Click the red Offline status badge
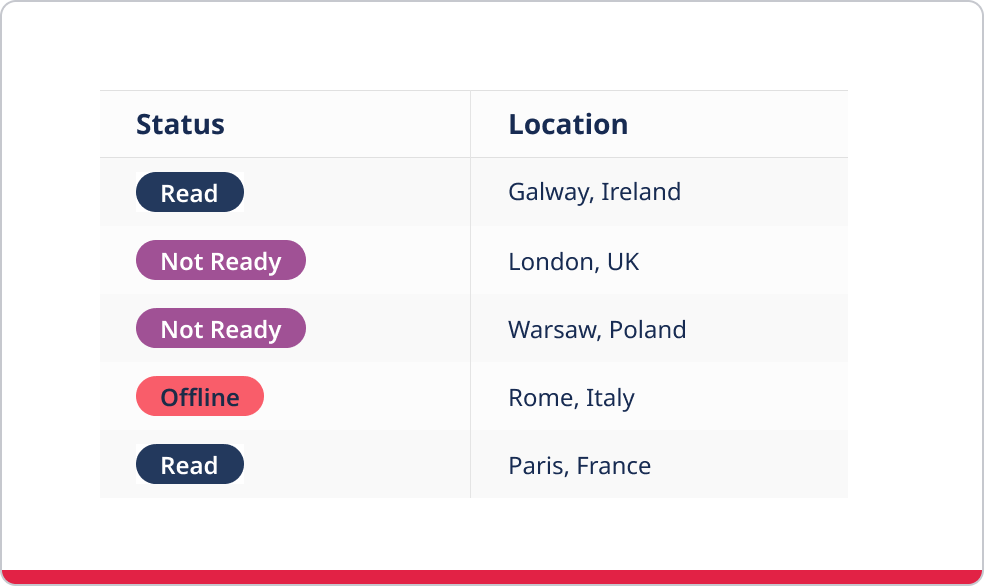This screenshot has width=984, height=586. [200, 396]
